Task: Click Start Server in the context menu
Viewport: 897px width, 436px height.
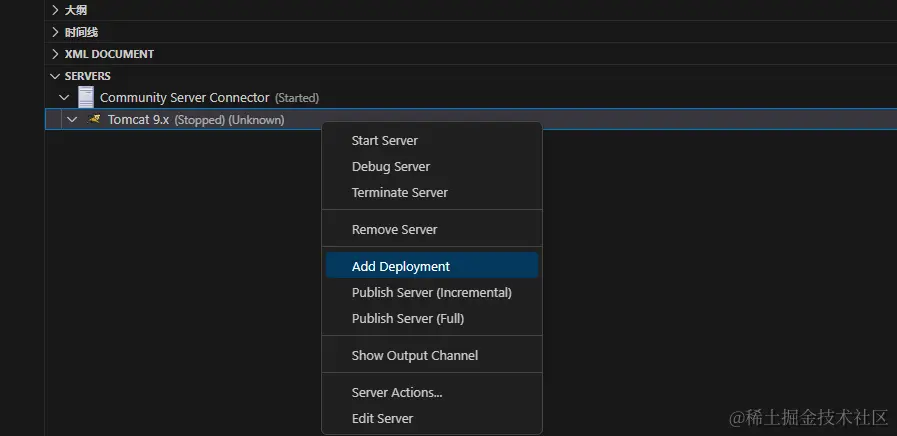Action: point(432,141)
